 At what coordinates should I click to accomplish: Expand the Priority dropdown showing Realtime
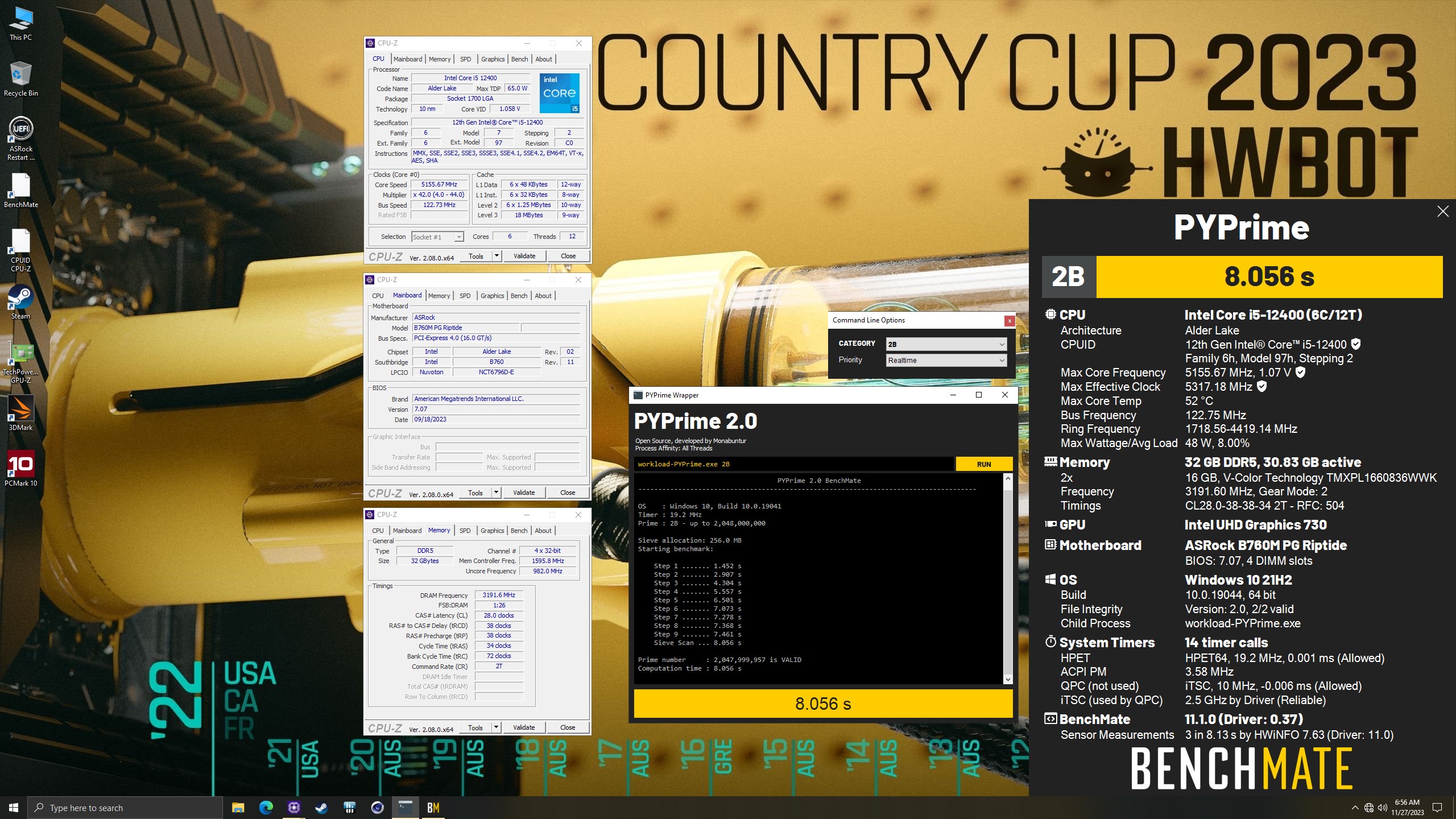click(x=946, y=360)
